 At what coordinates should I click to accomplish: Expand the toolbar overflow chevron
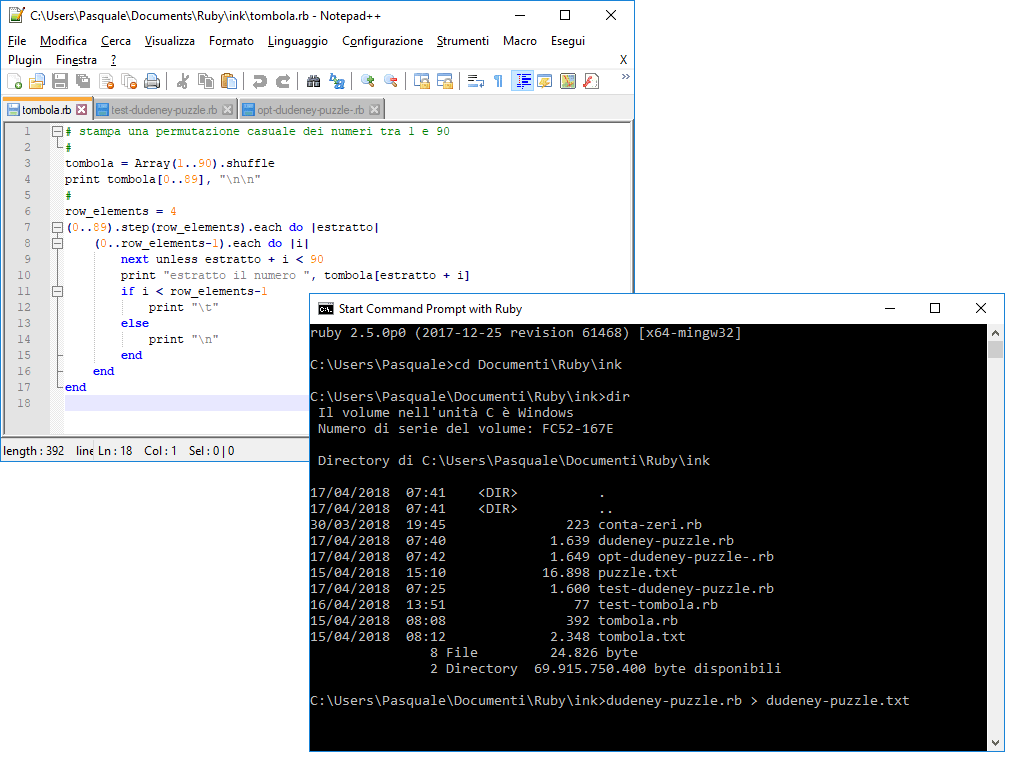coord(625,76)
